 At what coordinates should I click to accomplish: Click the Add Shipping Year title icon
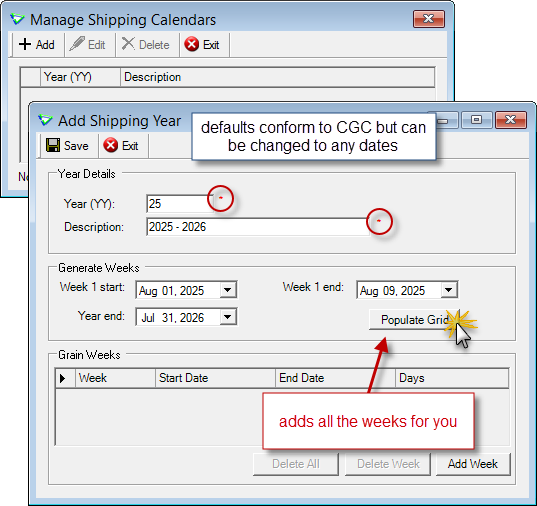45,121
